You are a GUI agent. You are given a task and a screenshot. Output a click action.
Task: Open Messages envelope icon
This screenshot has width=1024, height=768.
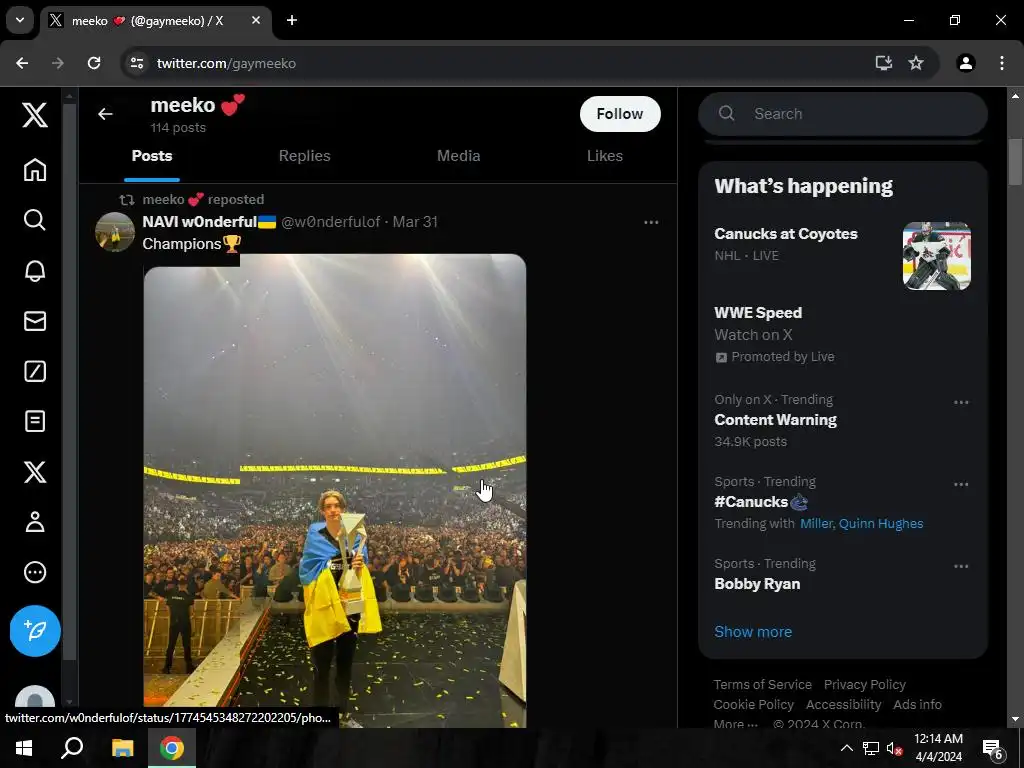[x=35, y=321]
